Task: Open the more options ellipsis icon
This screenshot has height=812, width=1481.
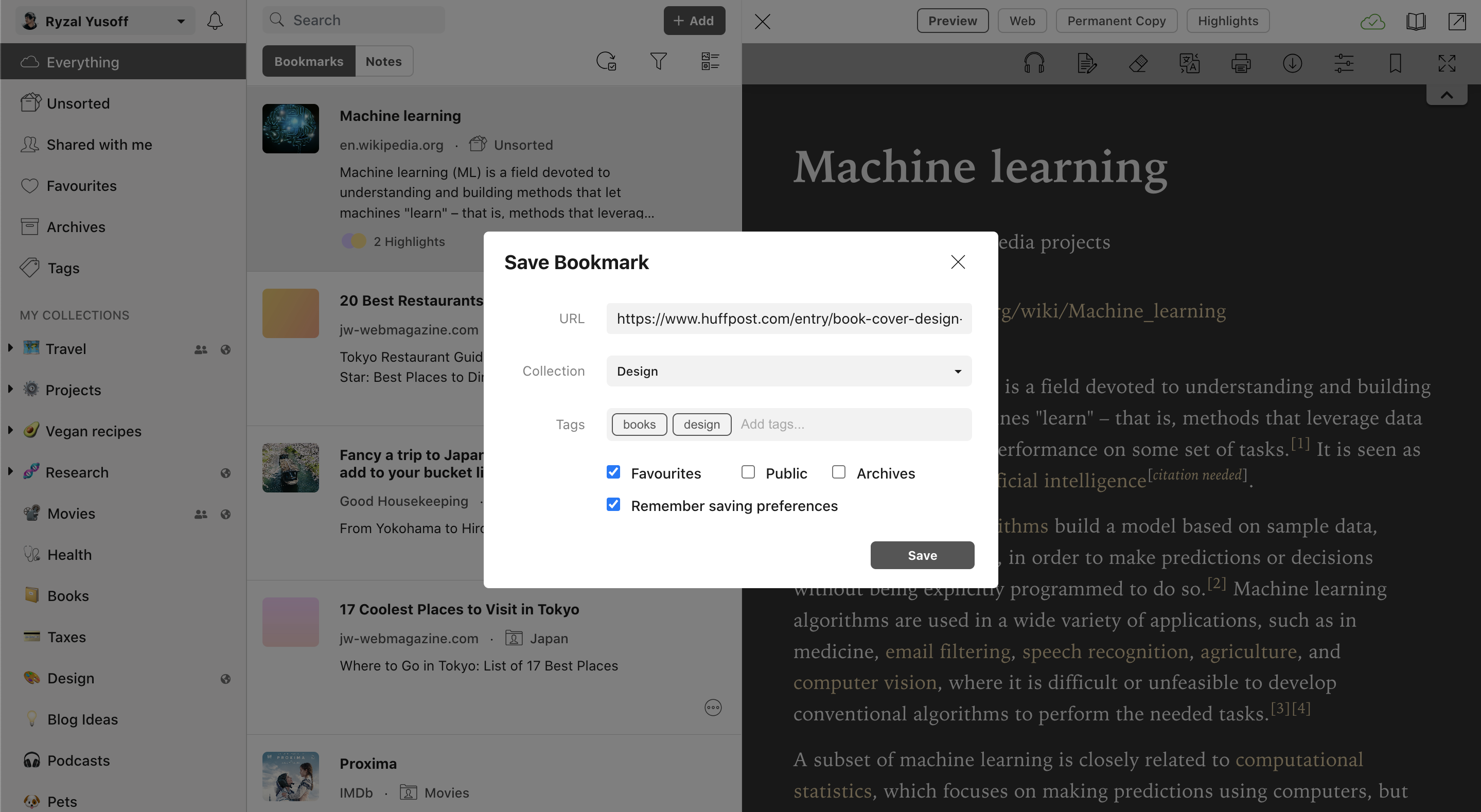Action: 713,708
